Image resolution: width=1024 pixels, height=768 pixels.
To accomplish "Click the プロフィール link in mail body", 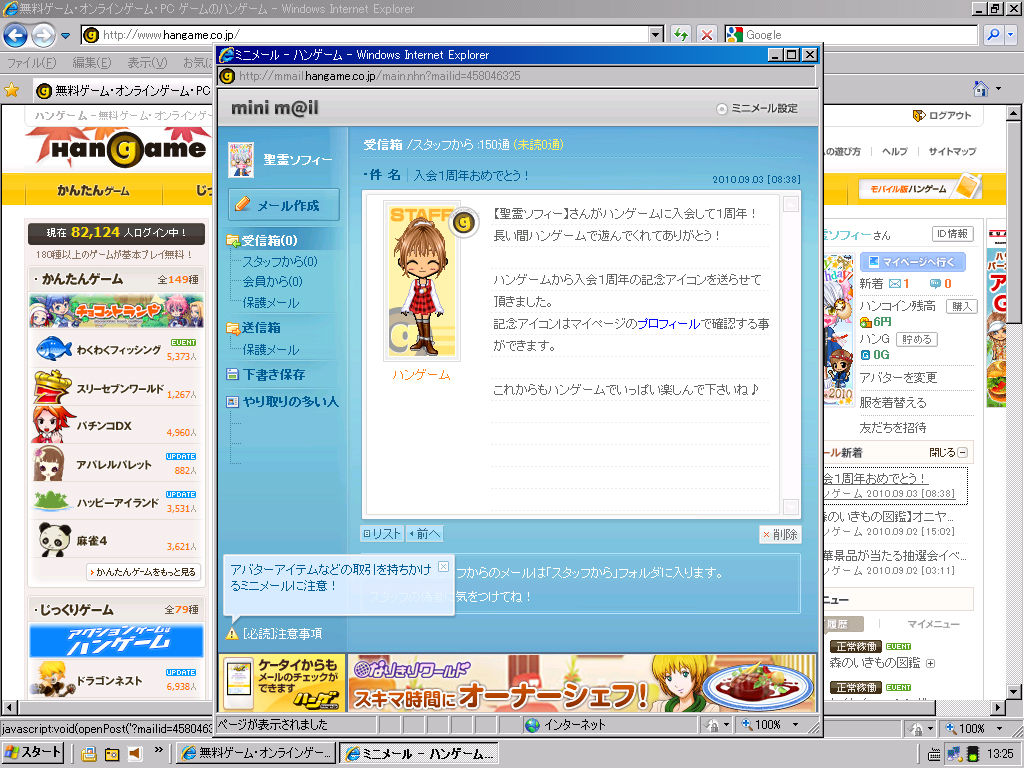I will coord(669,324).
